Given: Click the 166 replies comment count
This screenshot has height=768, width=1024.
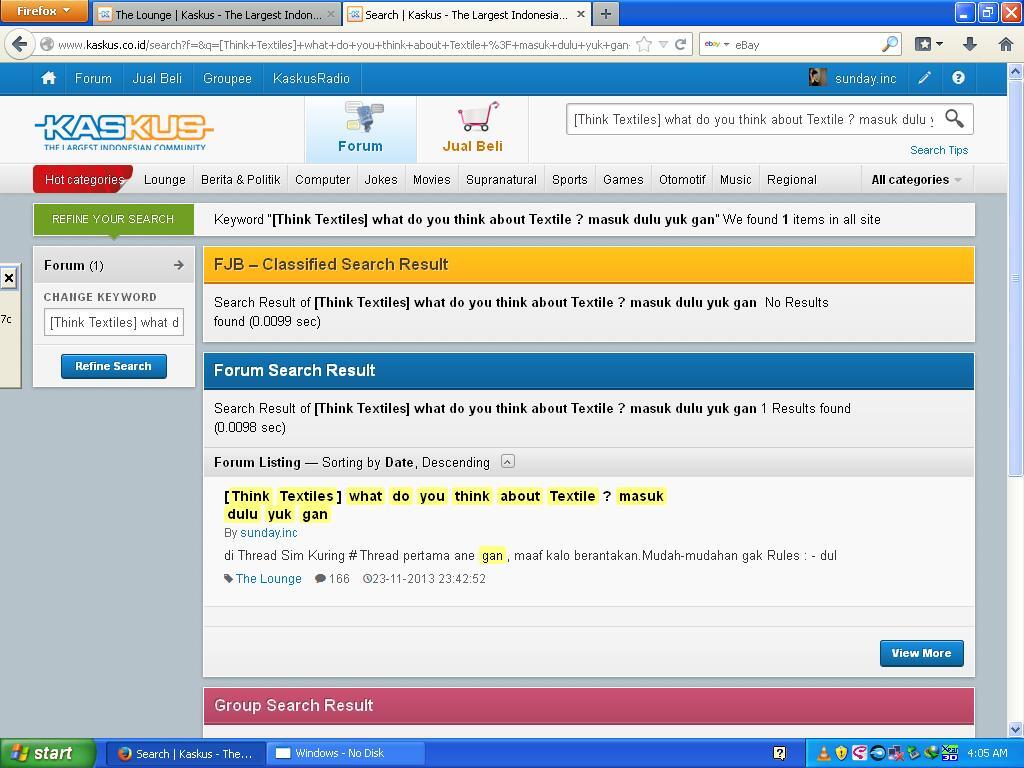Looking at the screenshot, I should 332,579.
